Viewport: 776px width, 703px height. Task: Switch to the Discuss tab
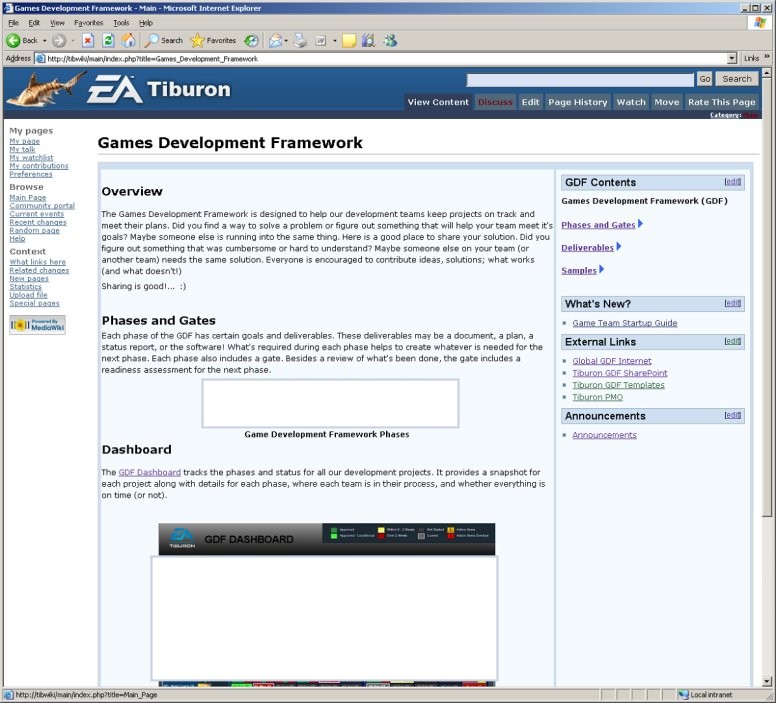pyautogui.click(x=495, y=102)
